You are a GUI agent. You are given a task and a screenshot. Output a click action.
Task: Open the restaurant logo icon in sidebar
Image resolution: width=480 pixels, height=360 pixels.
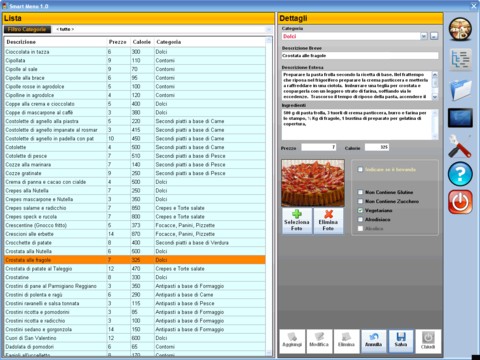coord(460,30)
